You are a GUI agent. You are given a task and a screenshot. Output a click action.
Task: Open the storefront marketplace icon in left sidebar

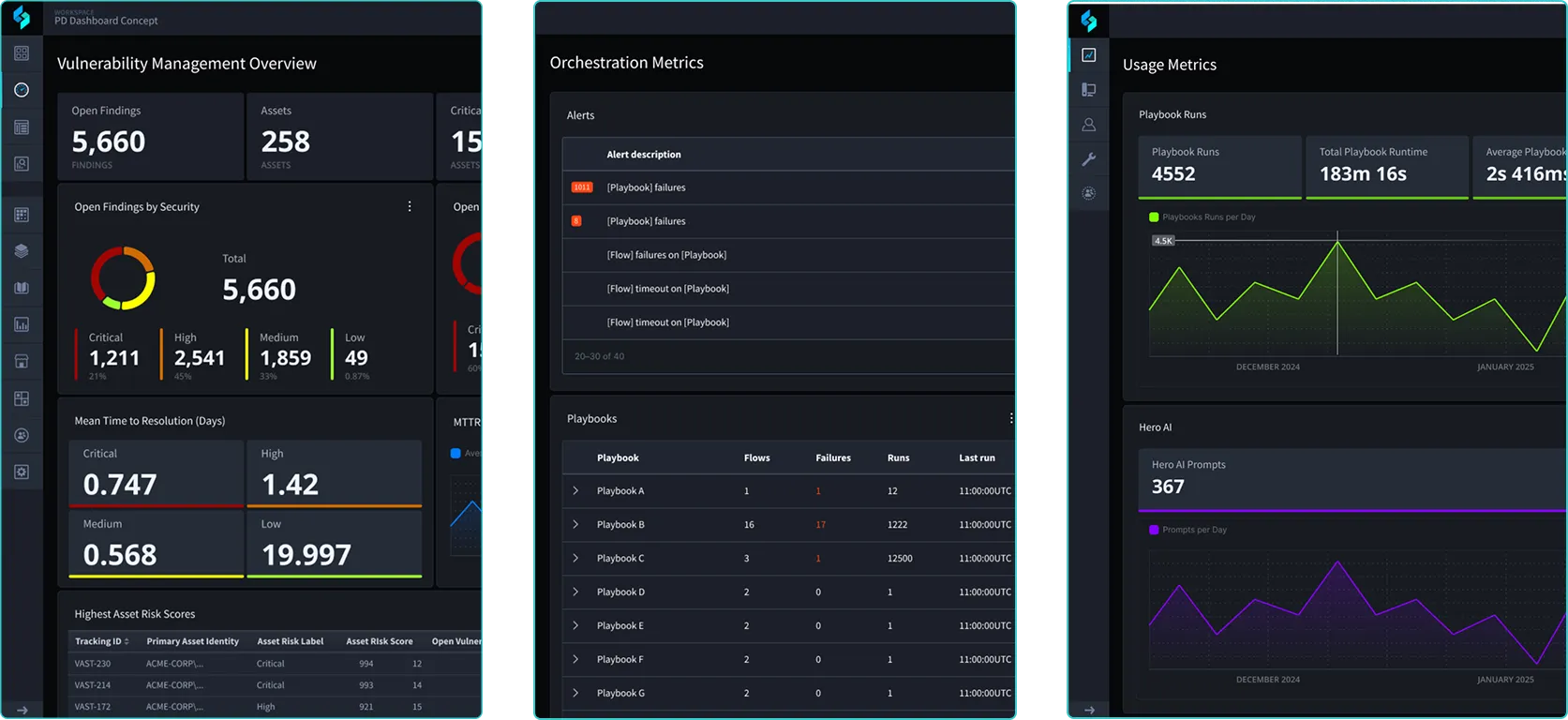(x=22, y=361)
